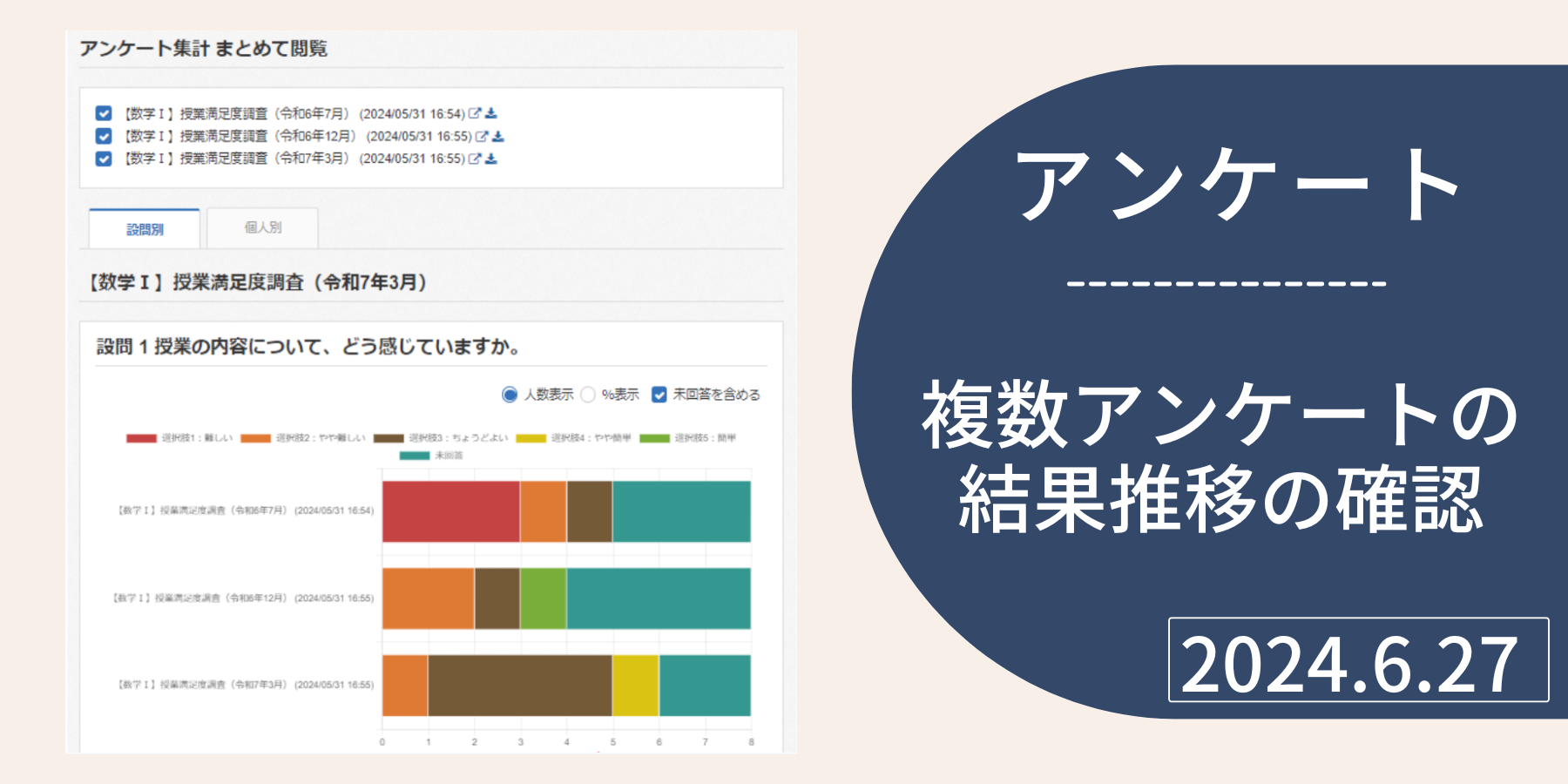Click the 令和7年3月 chart row label

246,685
